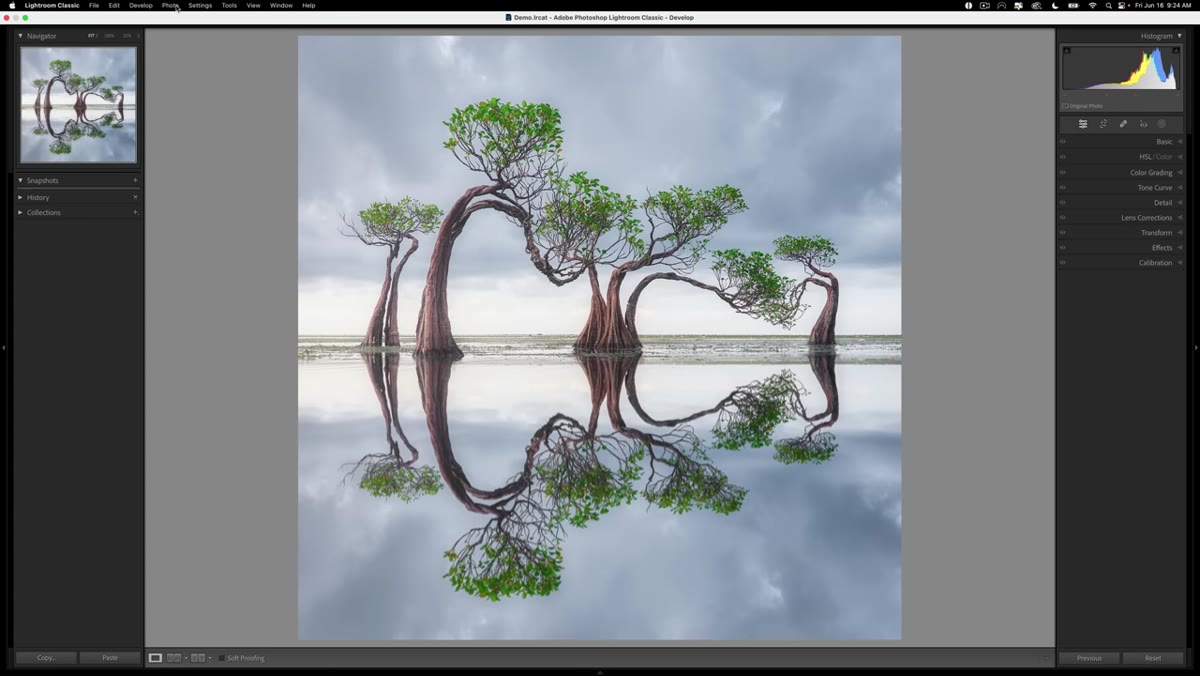Click the Copy... button
The height and width of the screenshot is (676, 1200).
pos(46,658)
